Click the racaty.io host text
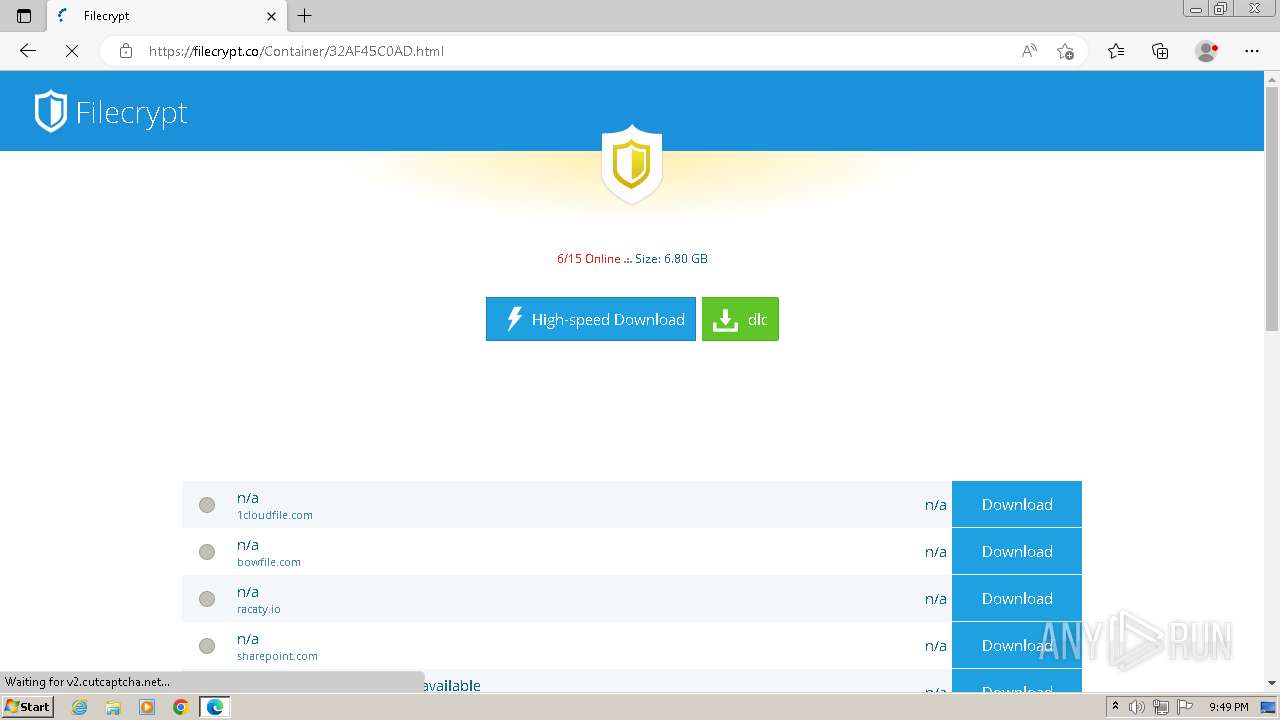Screen dimensions: 1280x720 pos(259,609)
